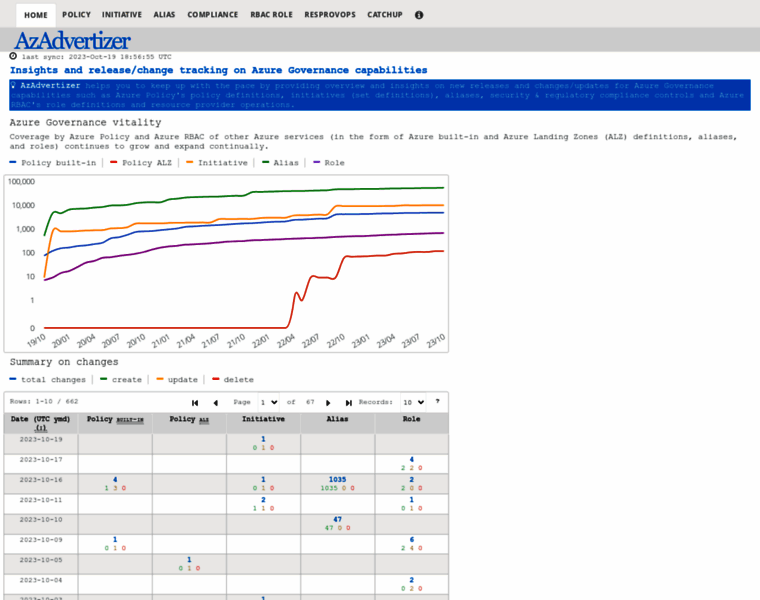Open the POLICY menu item
The image size is (760, 600).
point(76,15)
